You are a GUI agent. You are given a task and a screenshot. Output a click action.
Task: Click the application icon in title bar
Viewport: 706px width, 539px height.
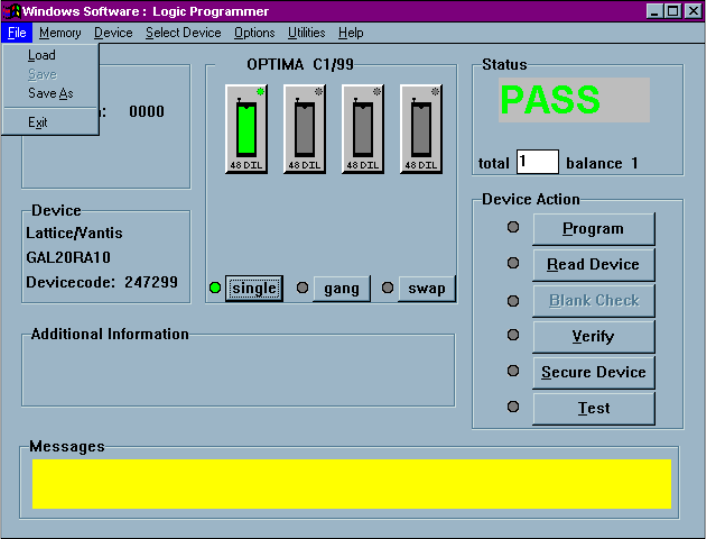[x=13, y=11]
